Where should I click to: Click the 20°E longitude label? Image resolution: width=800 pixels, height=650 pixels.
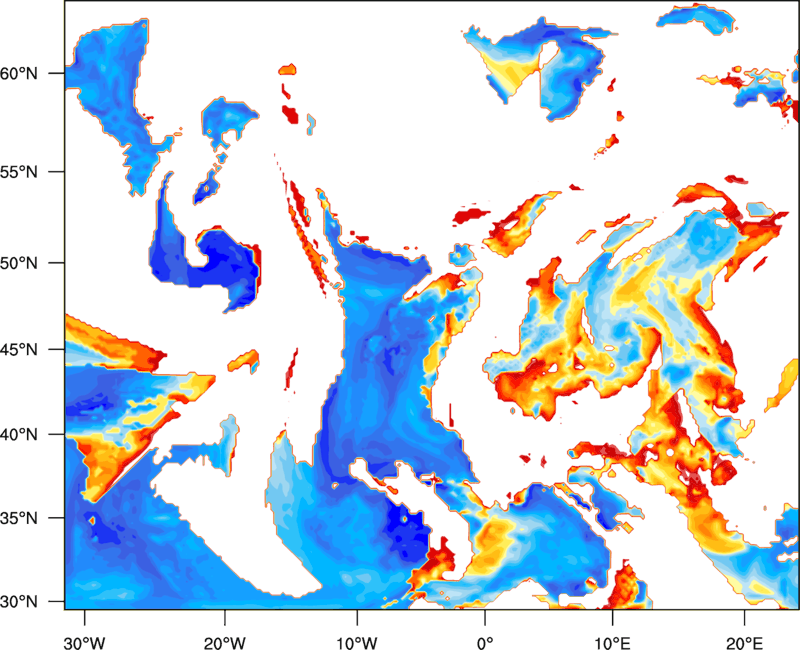[x=744, y=643]
